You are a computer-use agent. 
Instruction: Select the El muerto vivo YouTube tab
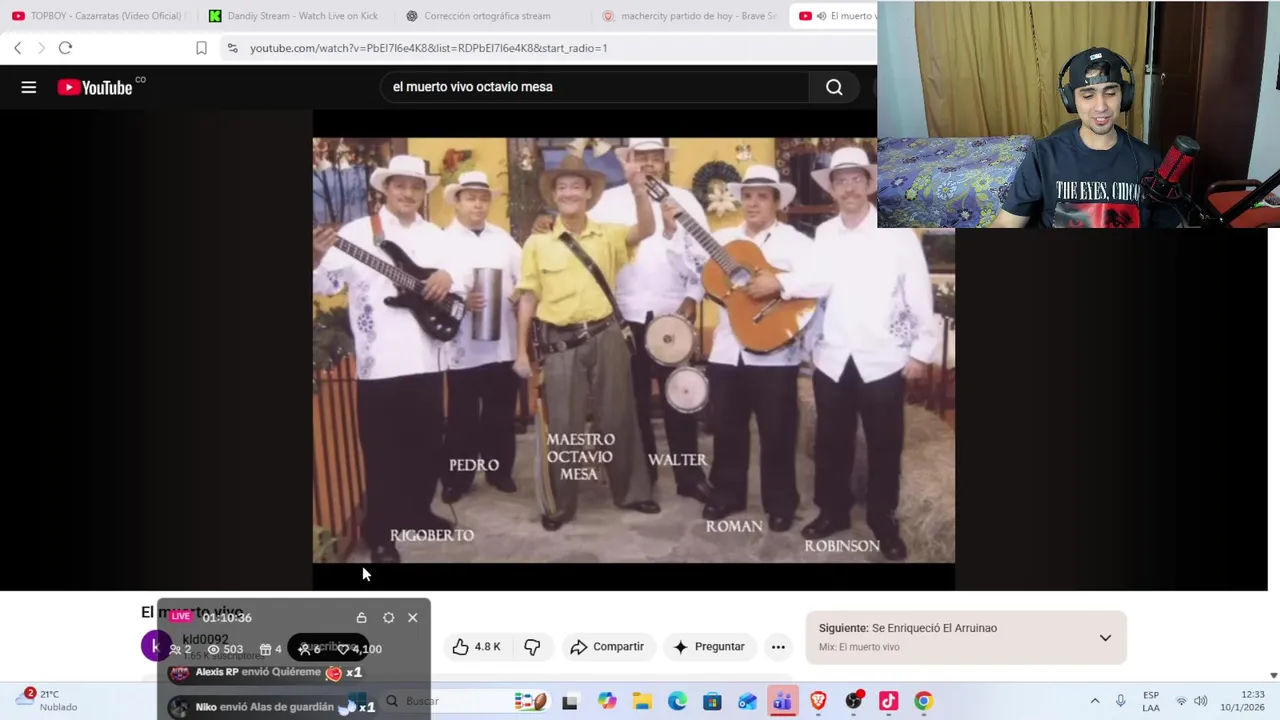(x=834, y=16)
